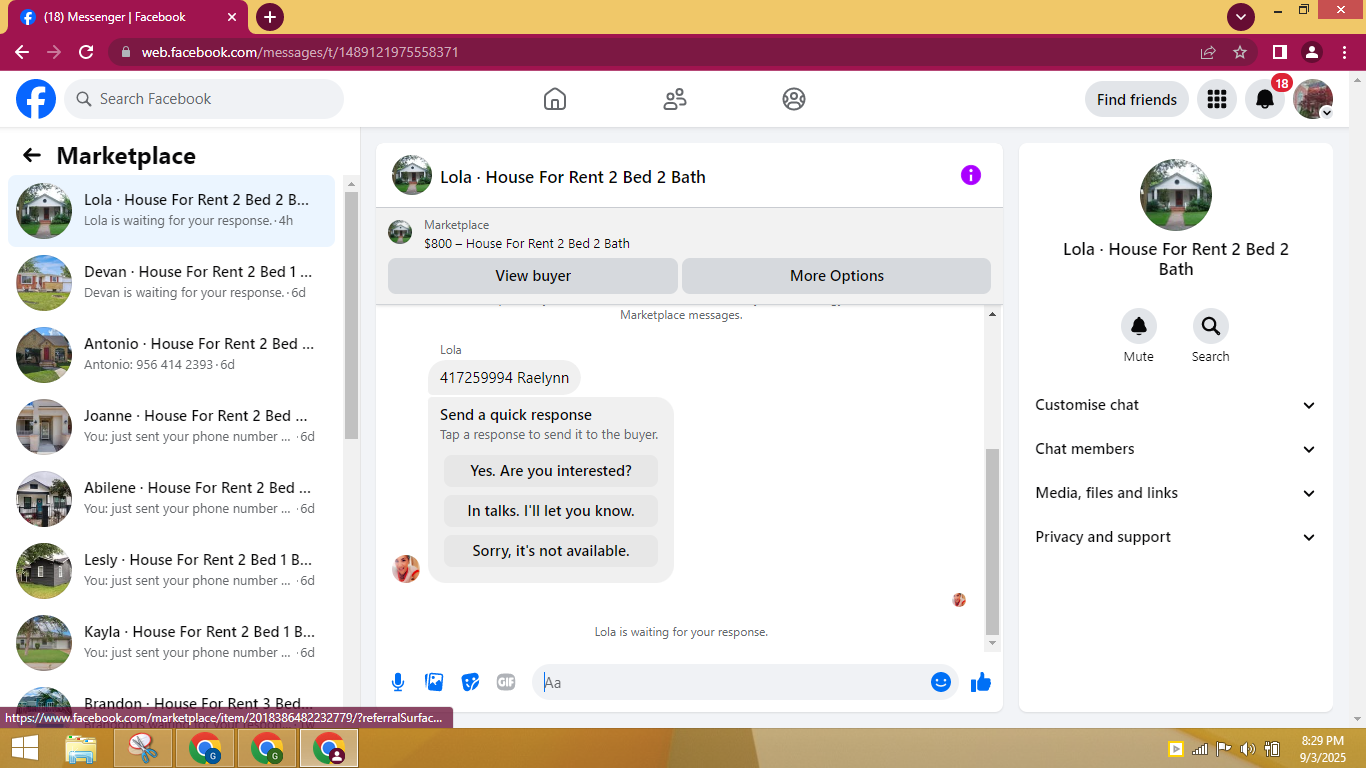
Task: Click the View buyer button
Action: [533, 276]
